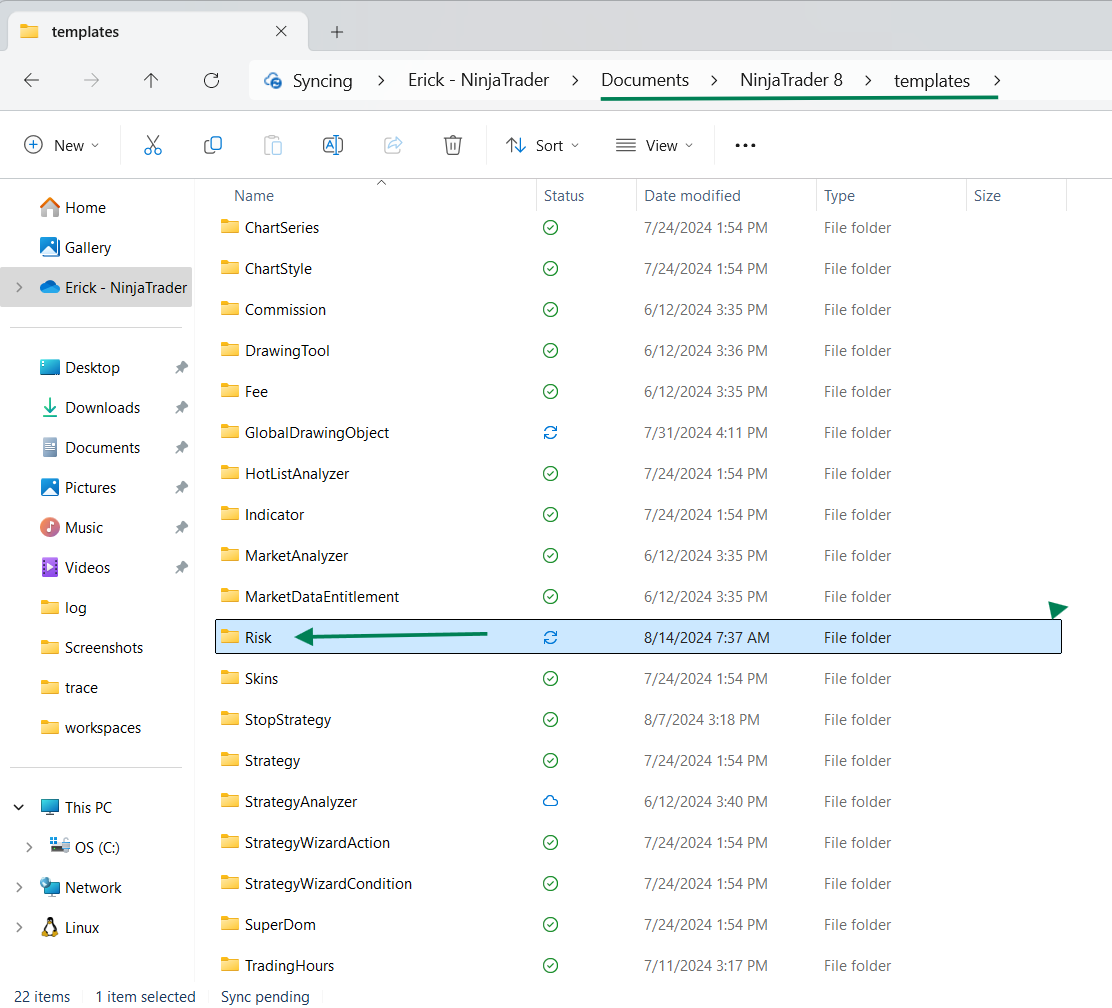Select the StopStrategy folder
Viewport: 1112px width, 1008px height.
click(638, 719)
